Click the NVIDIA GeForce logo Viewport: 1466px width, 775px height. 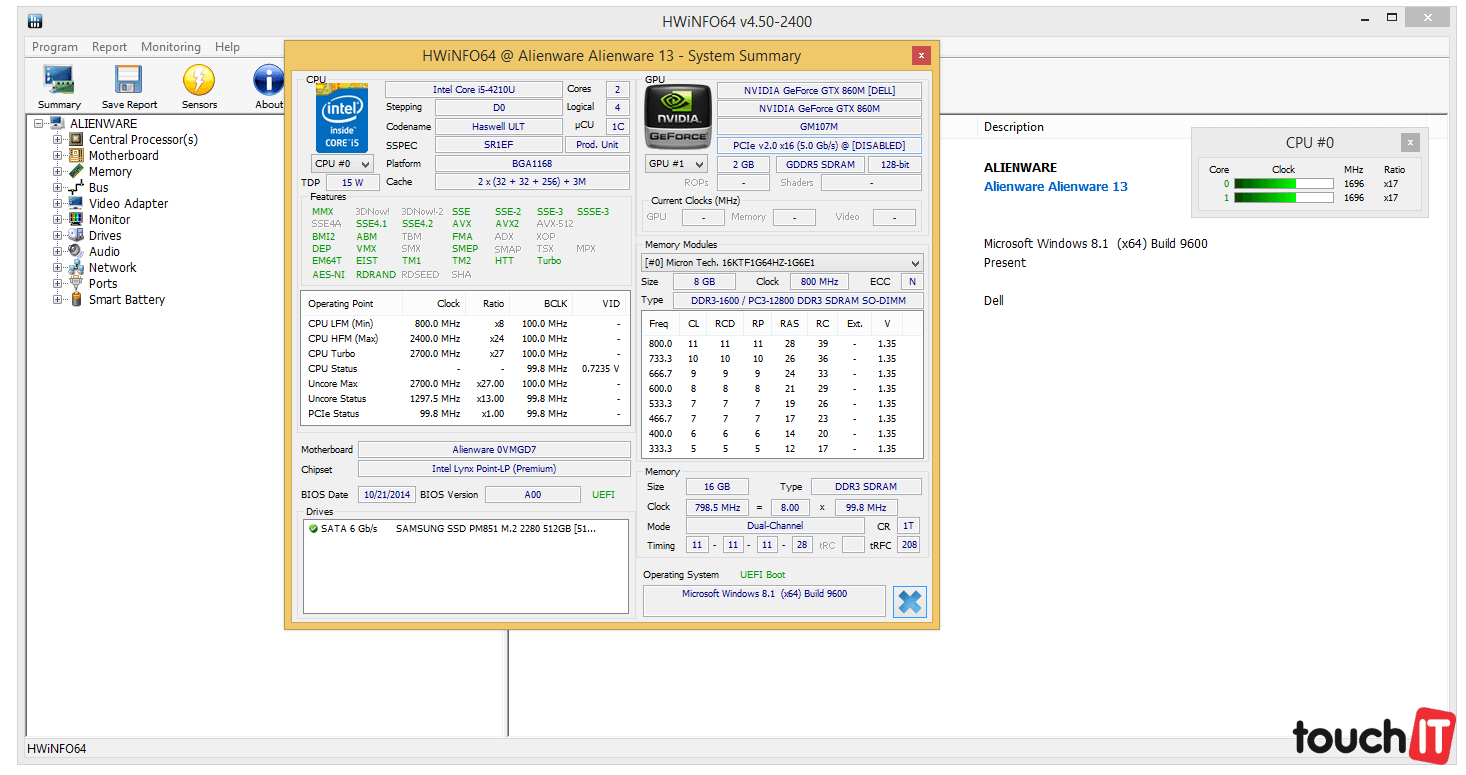pos(676,116)
